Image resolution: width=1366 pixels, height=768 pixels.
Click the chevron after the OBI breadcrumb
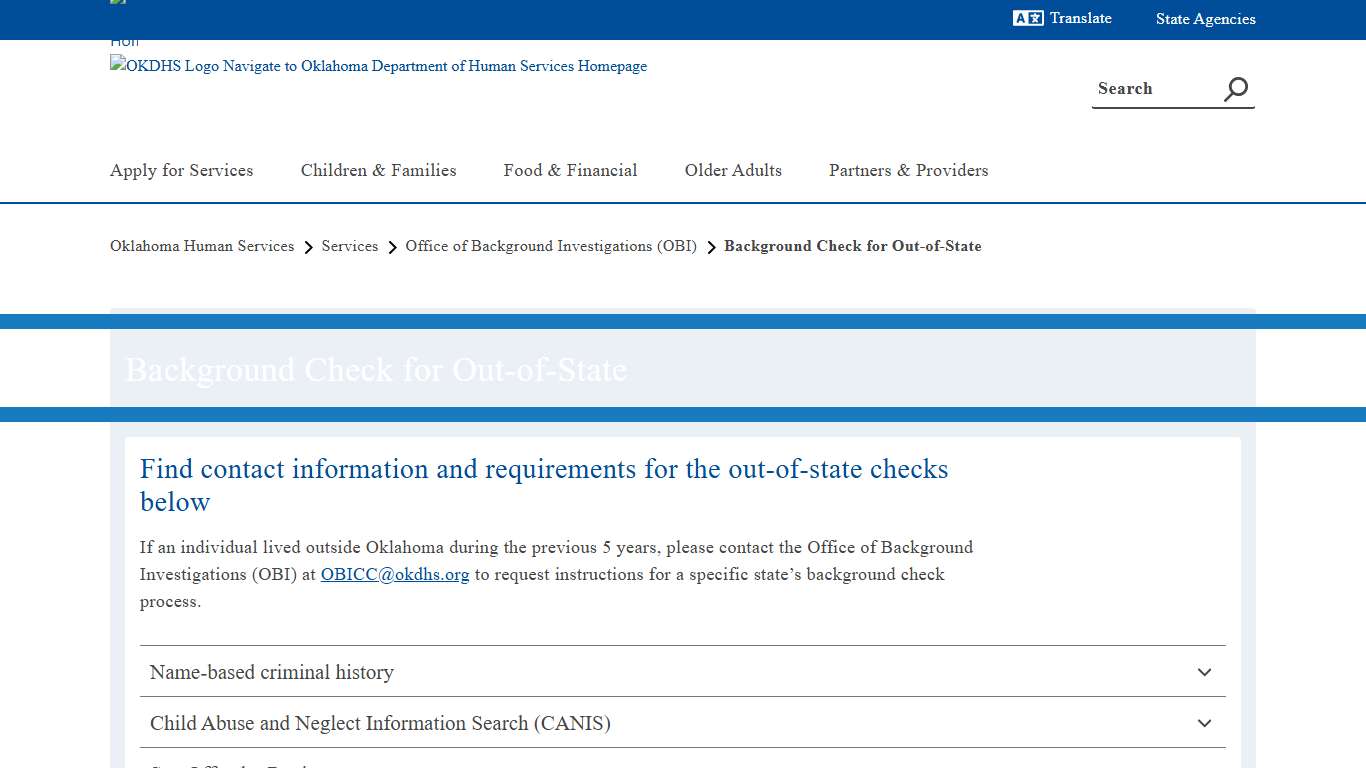tap(710, 246)
